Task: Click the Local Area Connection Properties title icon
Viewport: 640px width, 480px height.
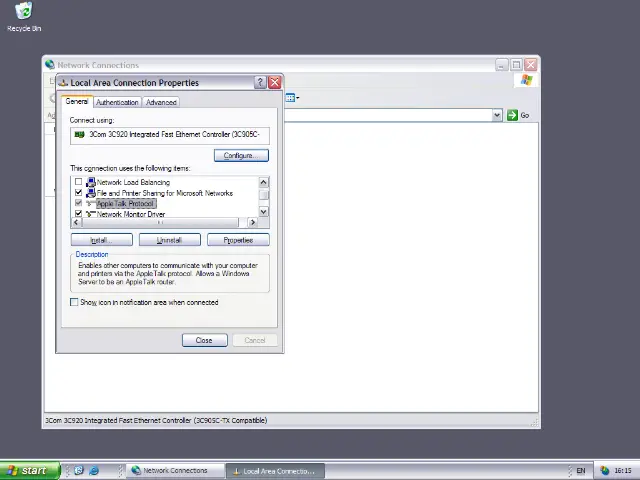Action: [63, 83]
